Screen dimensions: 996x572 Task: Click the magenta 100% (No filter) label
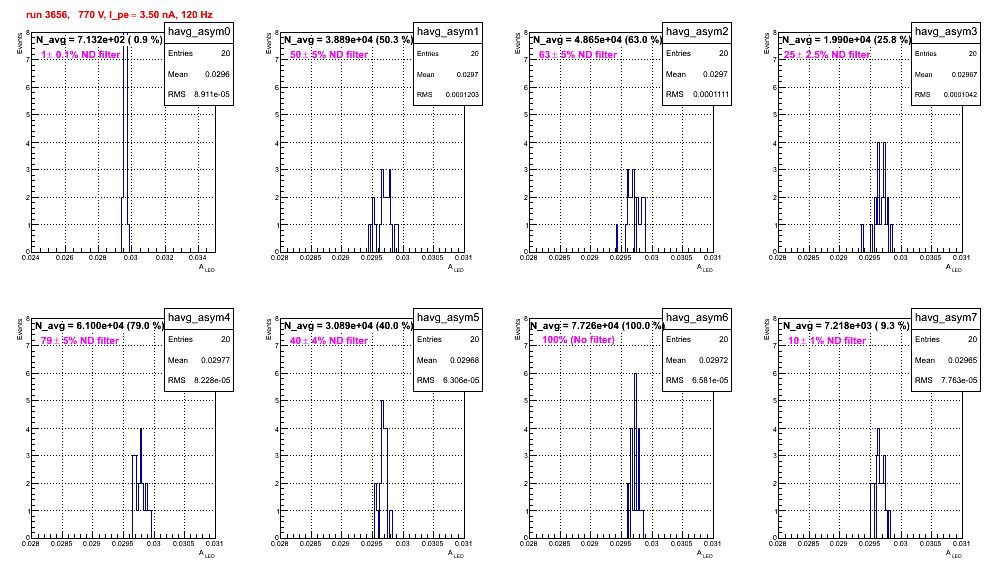pos(579,340)
